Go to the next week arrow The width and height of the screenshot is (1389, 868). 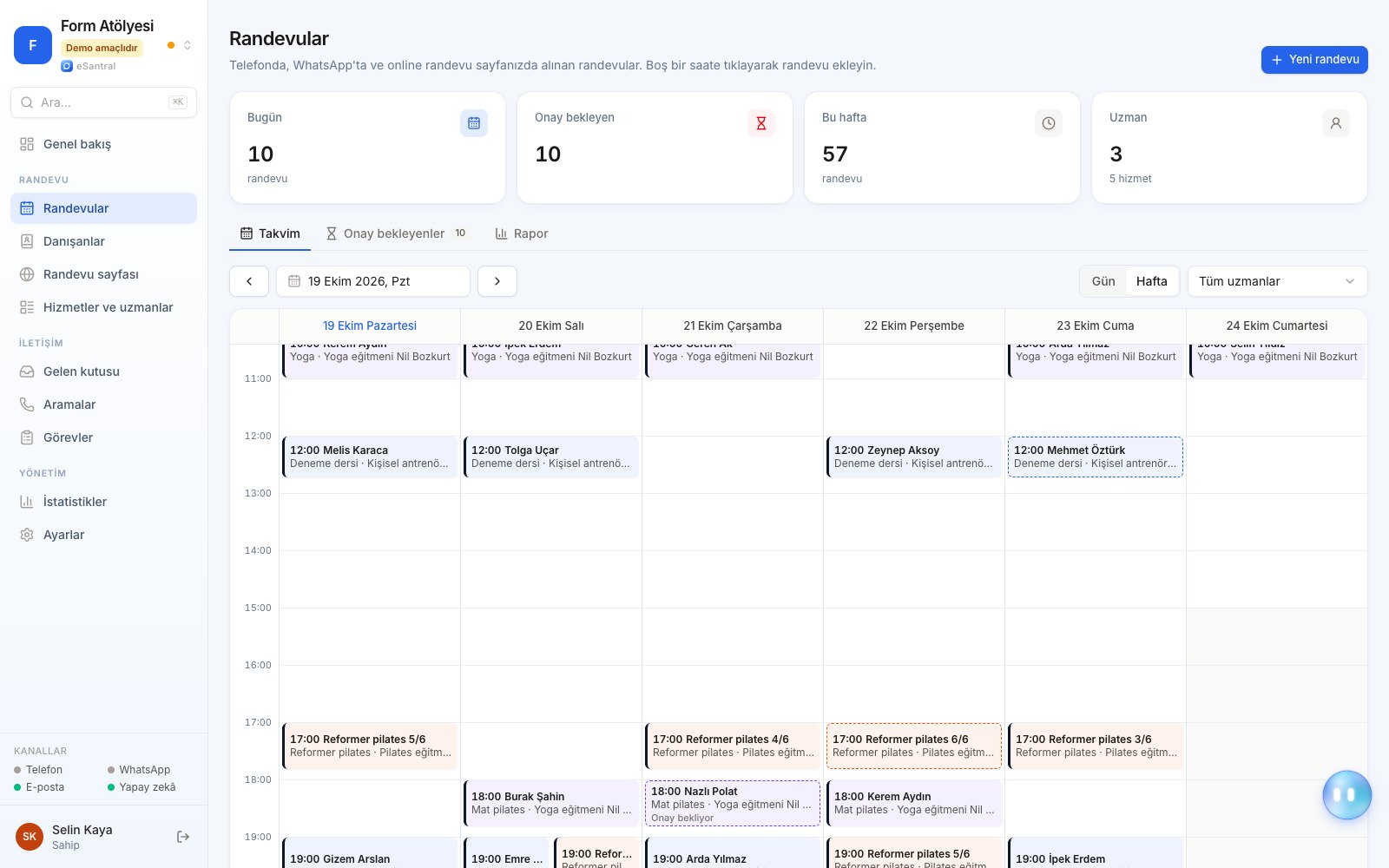(x=497, y=281)
